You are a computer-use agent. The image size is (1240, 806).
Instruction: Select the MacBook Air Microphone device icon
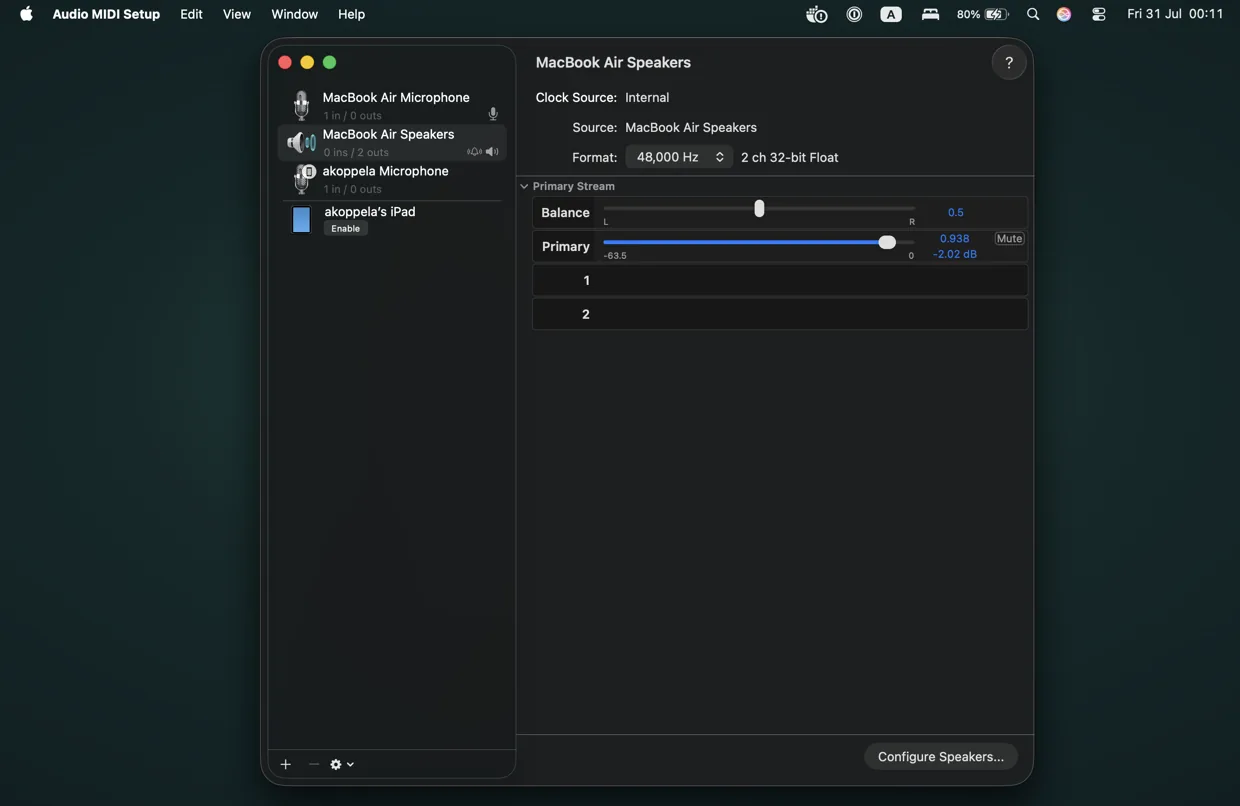[301, 105]
